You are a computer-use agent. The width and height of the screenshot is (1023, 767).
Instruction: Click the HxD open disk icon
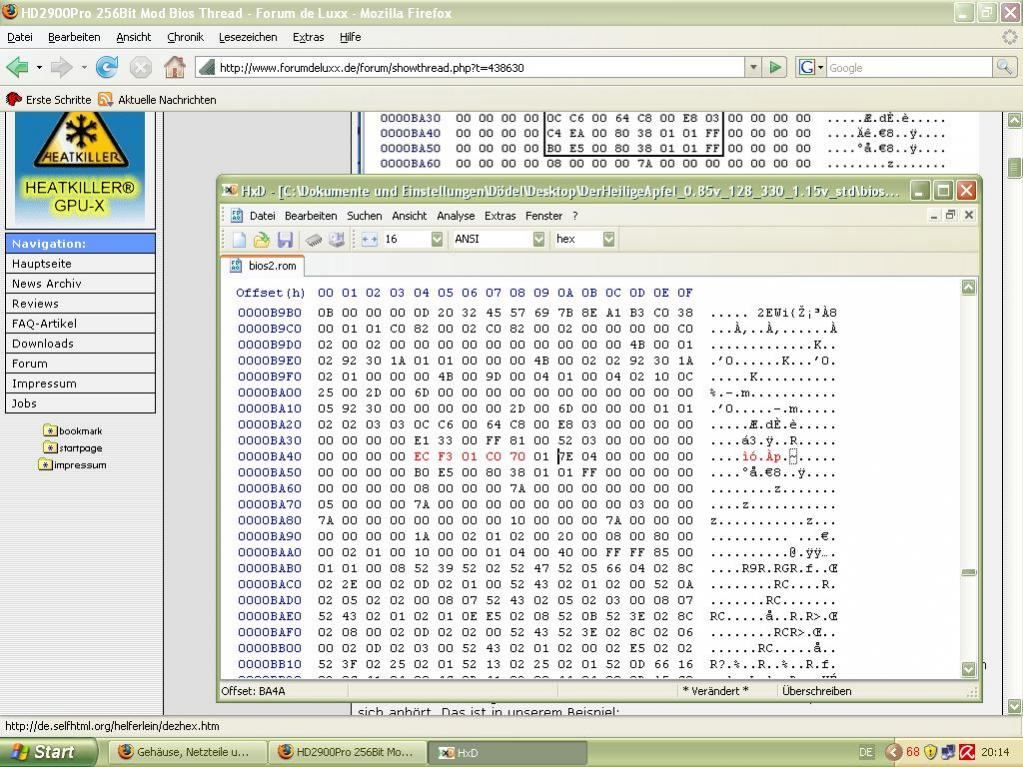point(336,240)
